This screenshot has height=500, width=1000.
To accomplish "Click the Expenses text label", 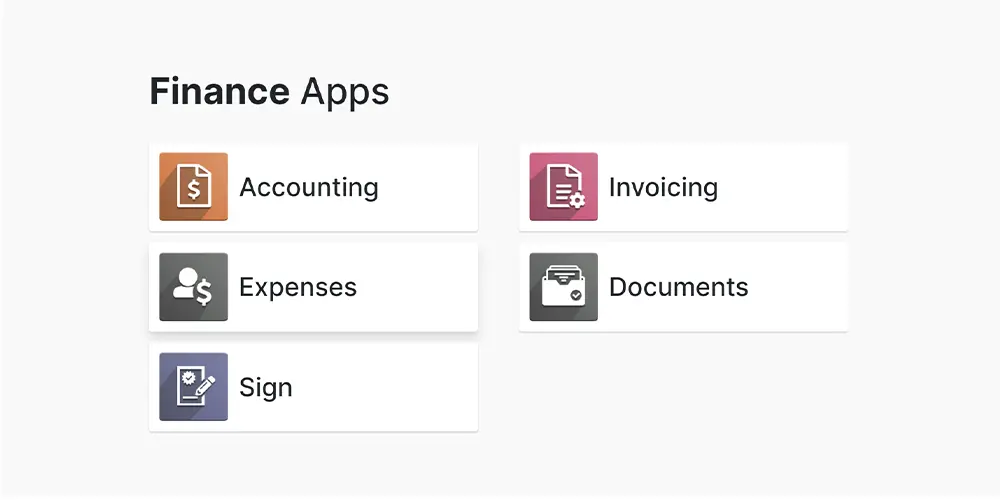I will [297, 287].
